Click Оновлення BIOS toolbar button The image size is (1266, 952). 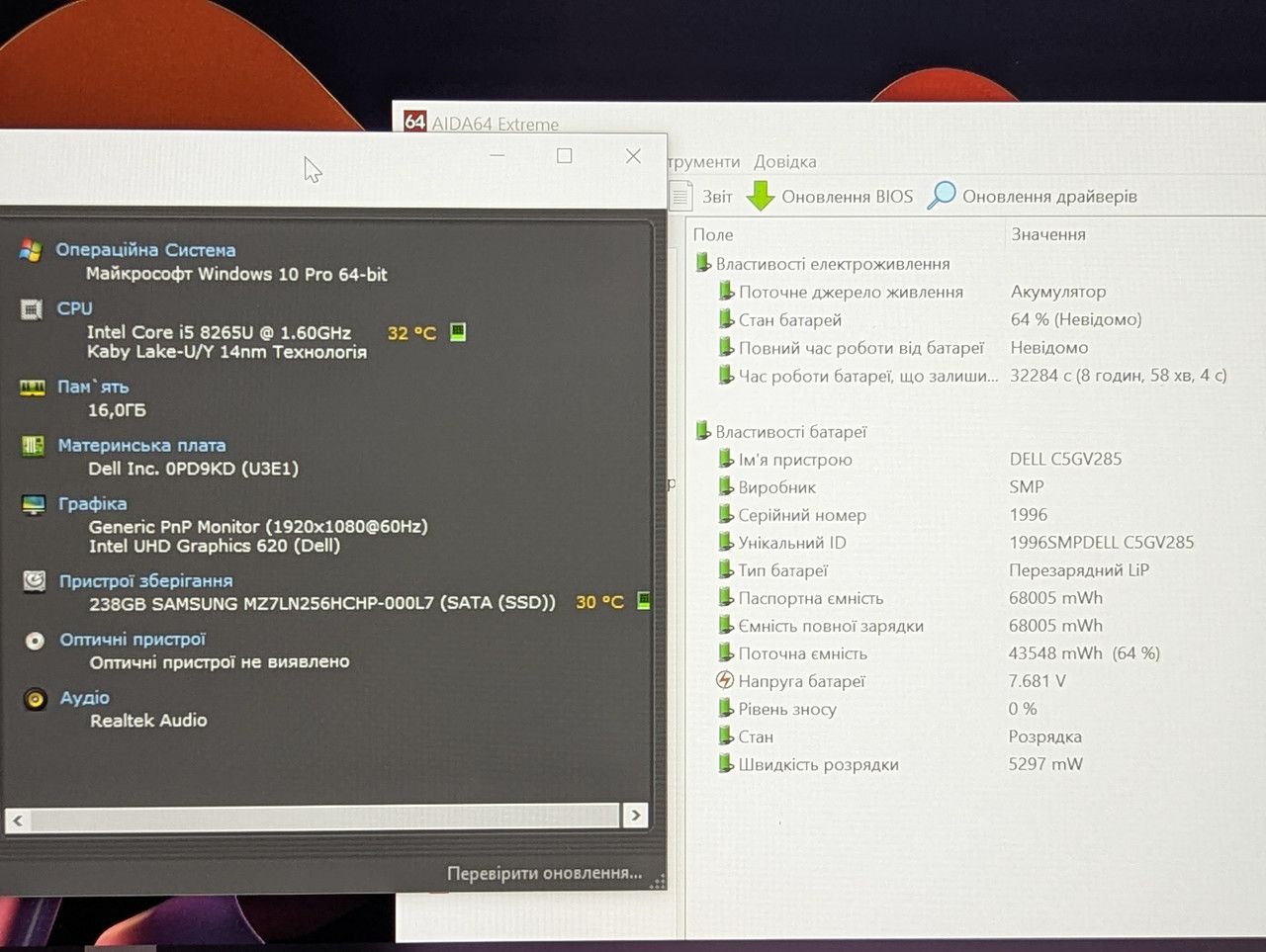click(830, 196)
